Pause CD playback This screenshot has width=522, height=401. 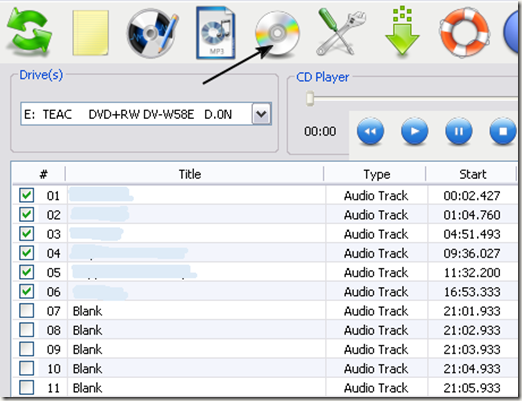coord(459,131)
